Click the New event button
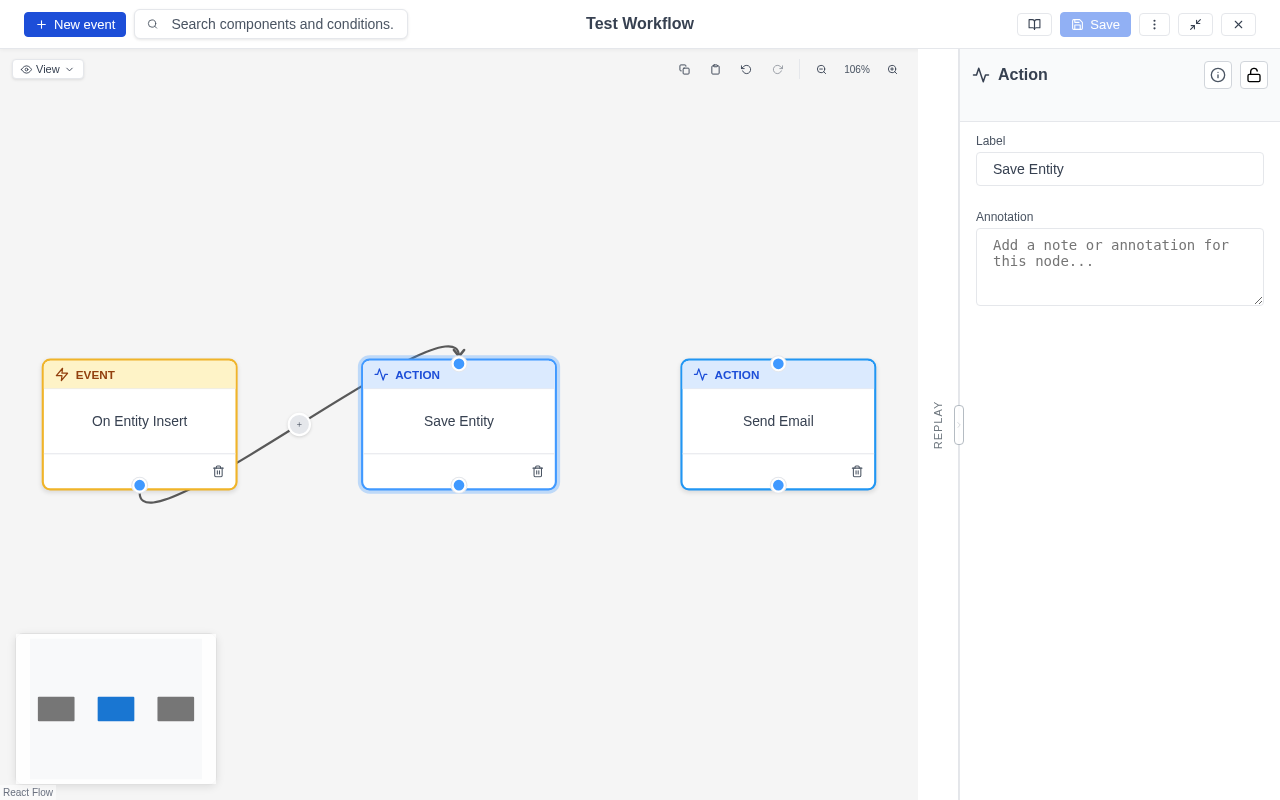Screen dimensions: 1280x800 (75, 24)
